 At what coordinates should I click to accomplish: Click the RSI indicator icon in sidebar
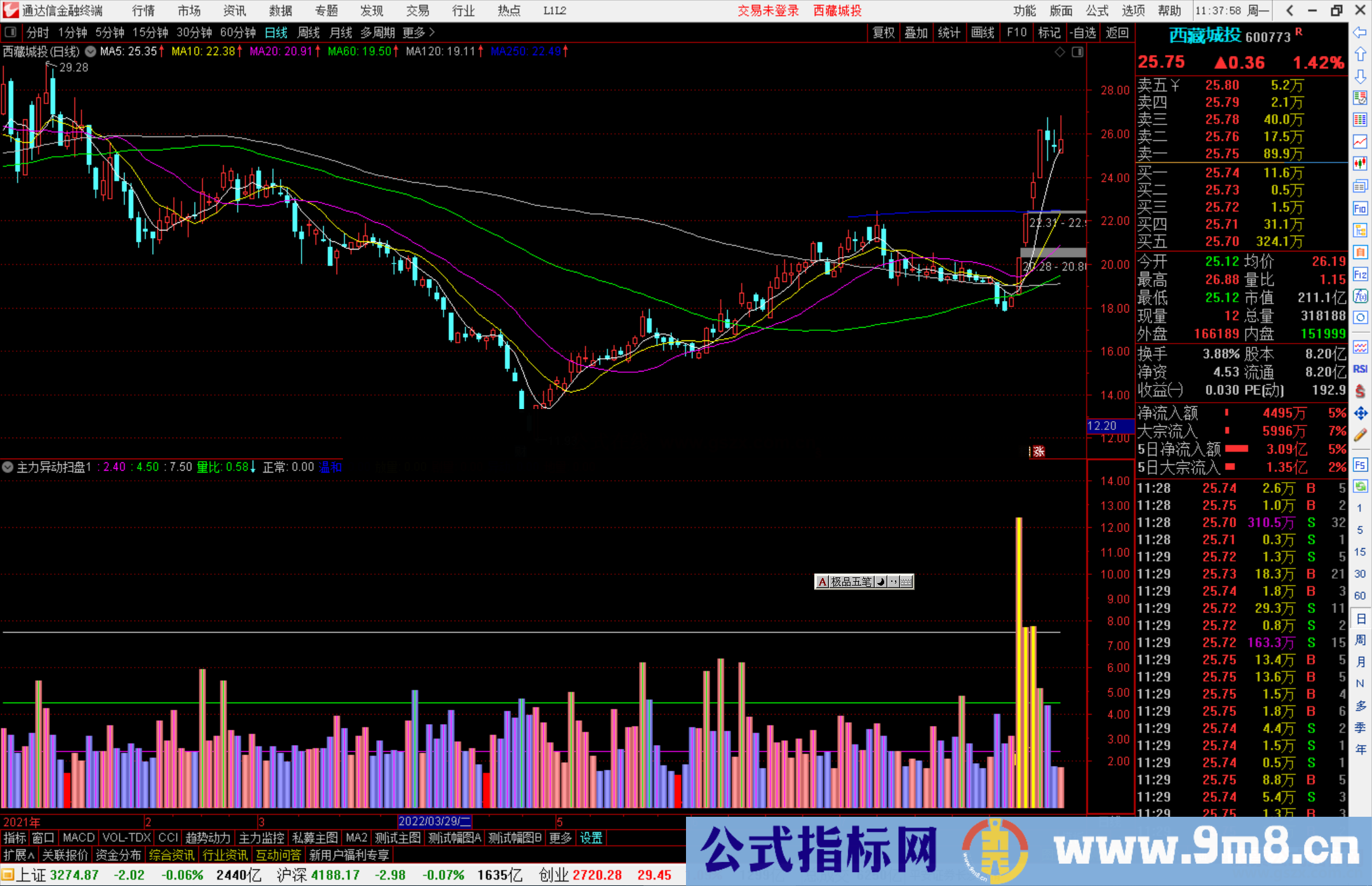click(1360, 369)
